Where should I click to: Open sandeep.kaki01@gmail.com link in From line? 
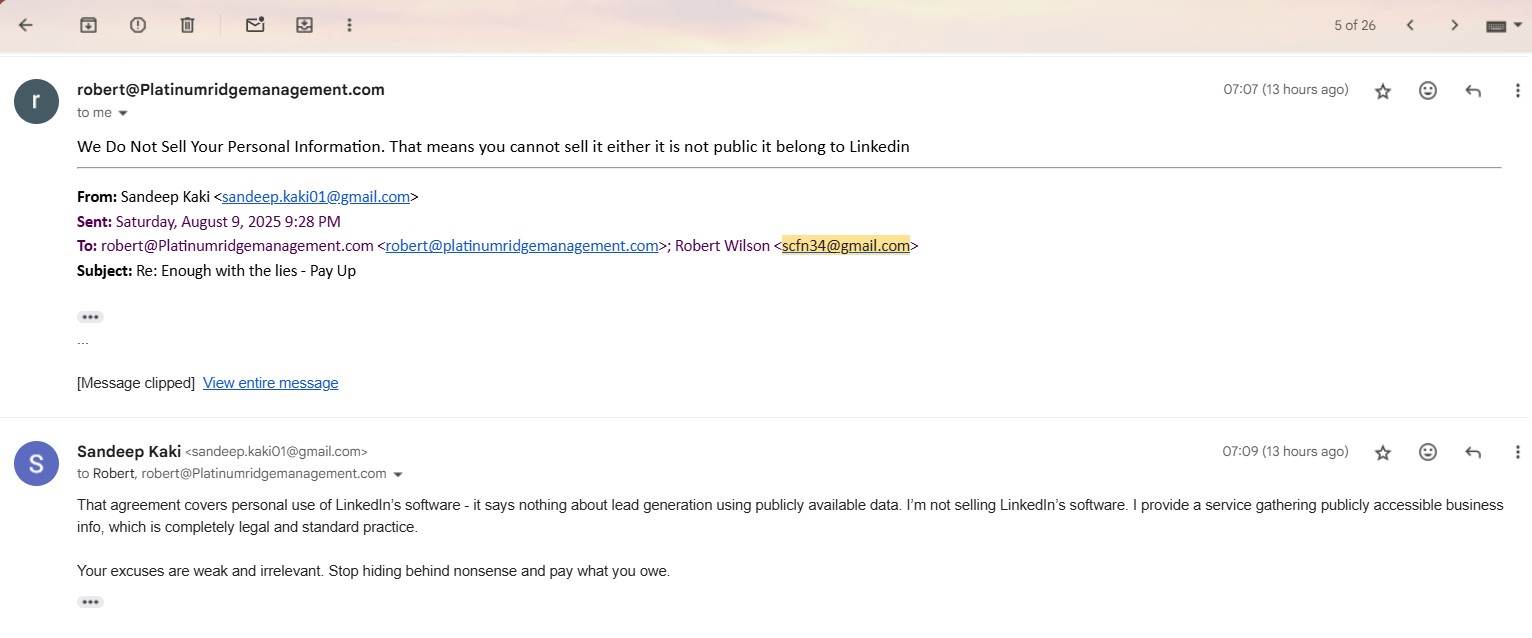pyautogui.click(x=316, y=197)
